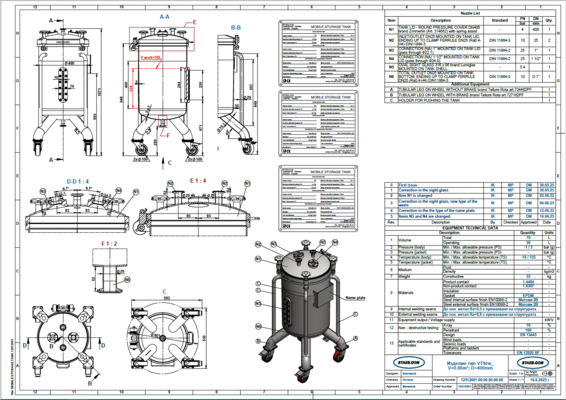Click "TUBULAR LEG ON WHEEL WITH BRAKE" row

click(470, 95)
